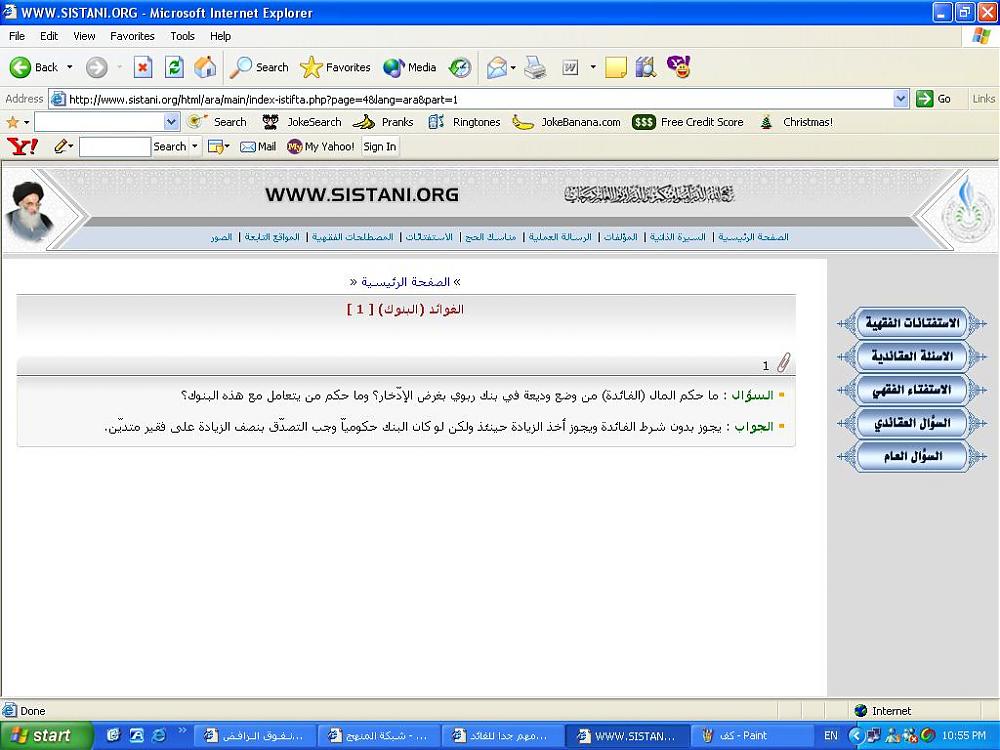The image size is (1000, 750).
Task: Click the Search button on the joke toolbar
Action: [217, 122]
